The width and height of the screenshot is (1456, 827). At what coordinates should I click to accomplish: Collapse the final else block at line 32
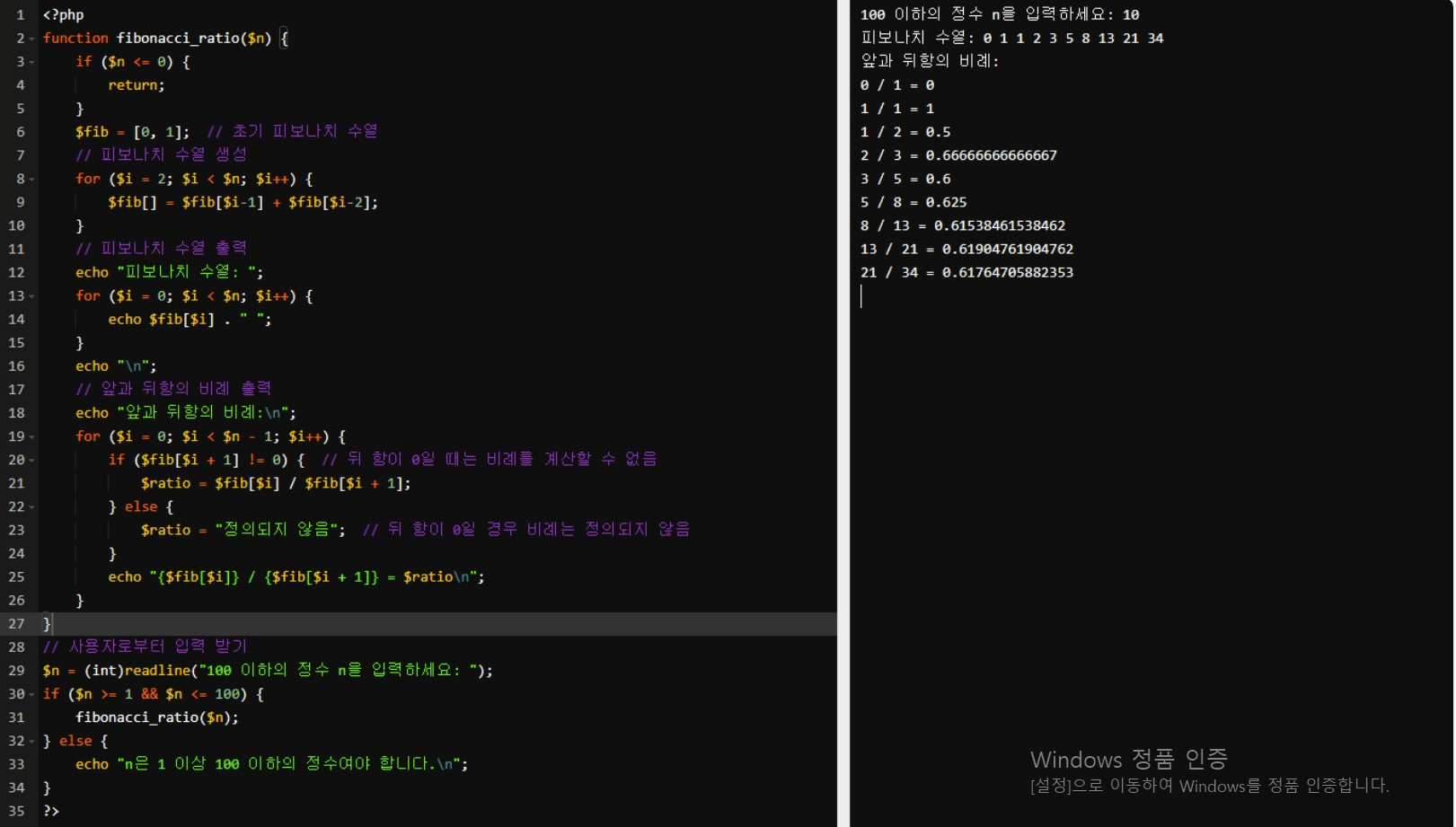tap(32, 741)
